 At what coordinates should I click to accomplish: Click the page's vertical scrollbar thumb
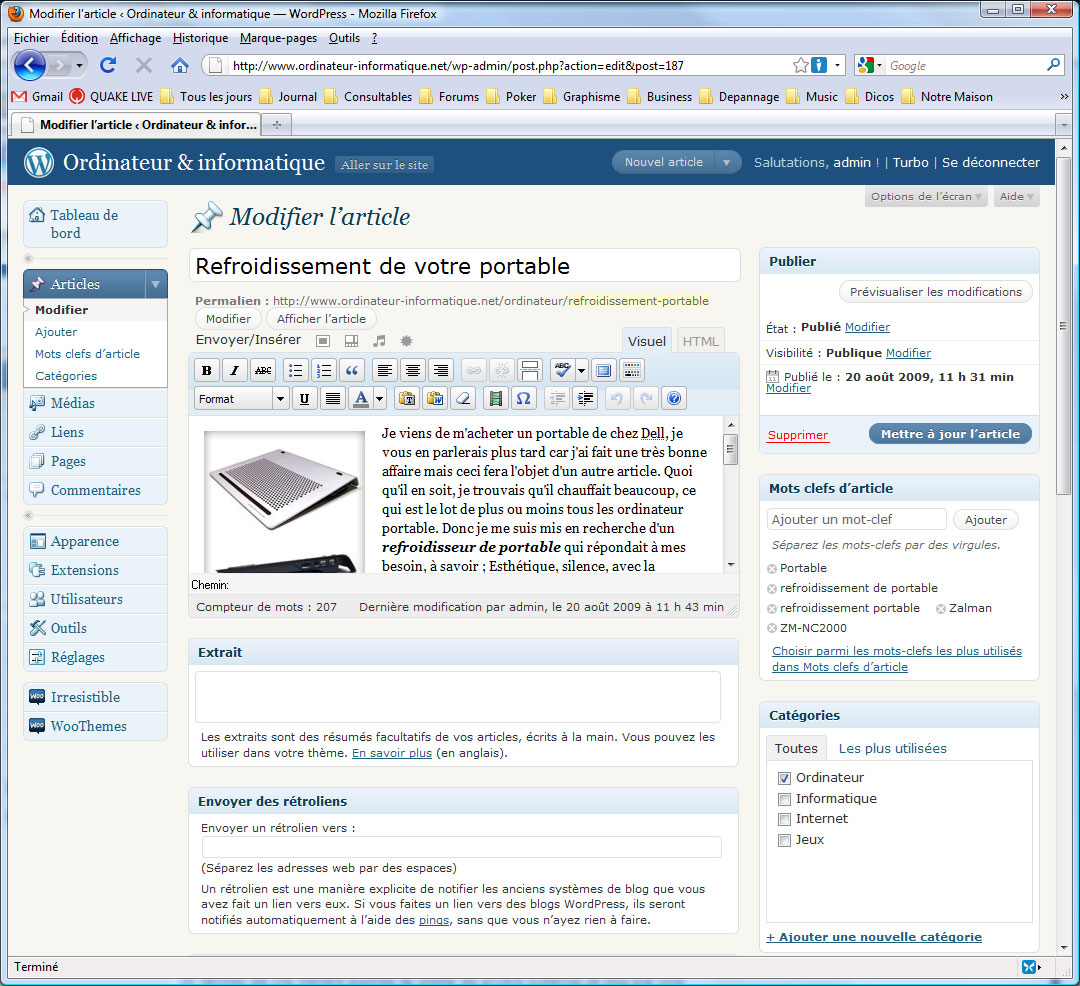pyautogui.click(x=1063, y=326)
